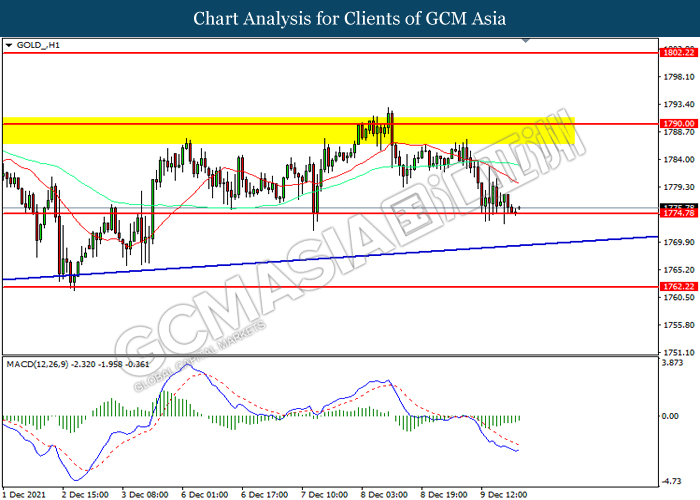Image resolution: width=700 pixels, height=500 pixels.
Task: Click the 7 Dec 10:00 time label
Action: pos(327,495)
